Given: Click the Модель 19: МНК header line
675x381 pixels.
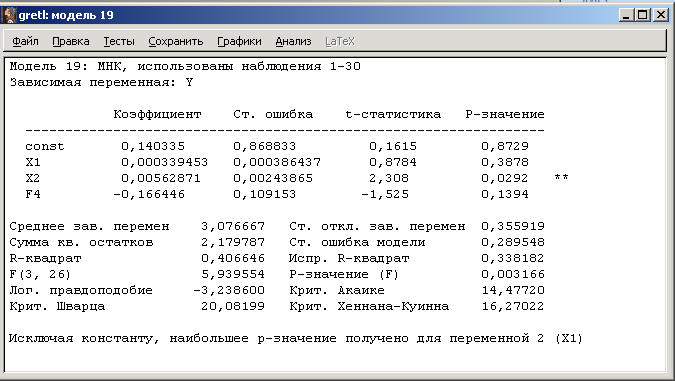Looking at the screenshot, I should coord(185,66).
